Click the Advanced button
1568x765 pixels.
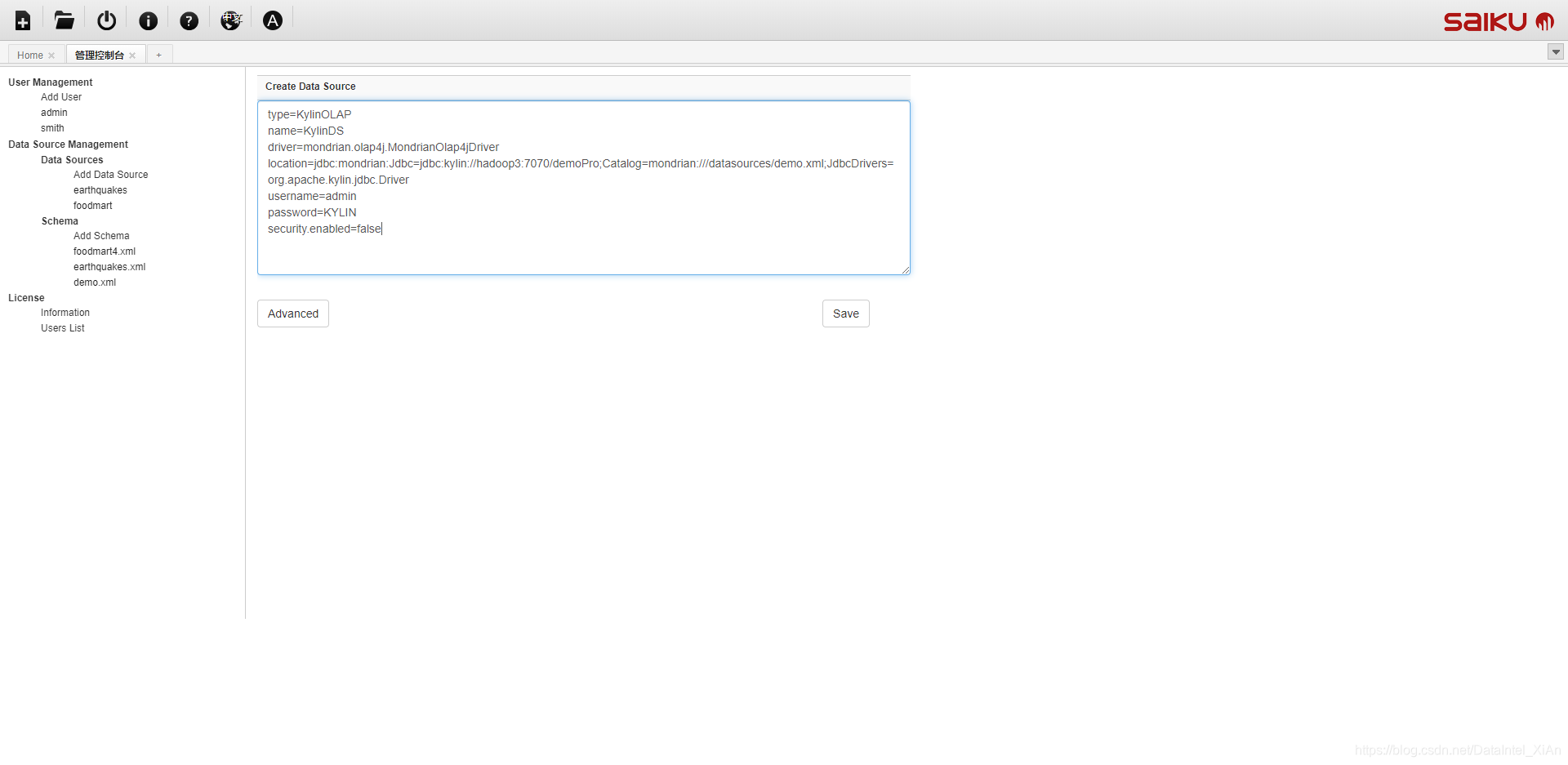point(293,314)
